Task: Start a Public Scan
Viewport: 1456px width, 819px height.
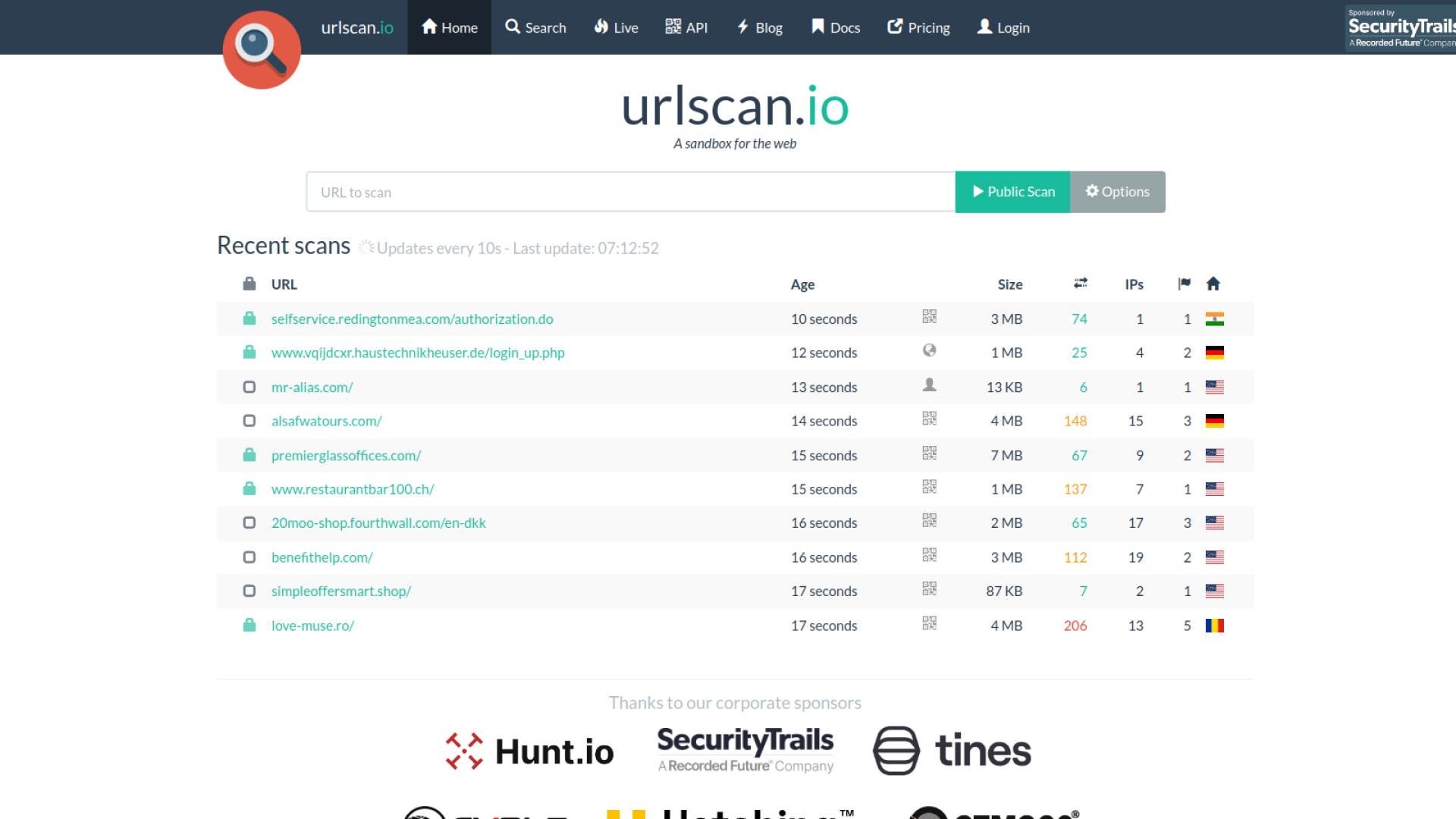Action: 1012,192
